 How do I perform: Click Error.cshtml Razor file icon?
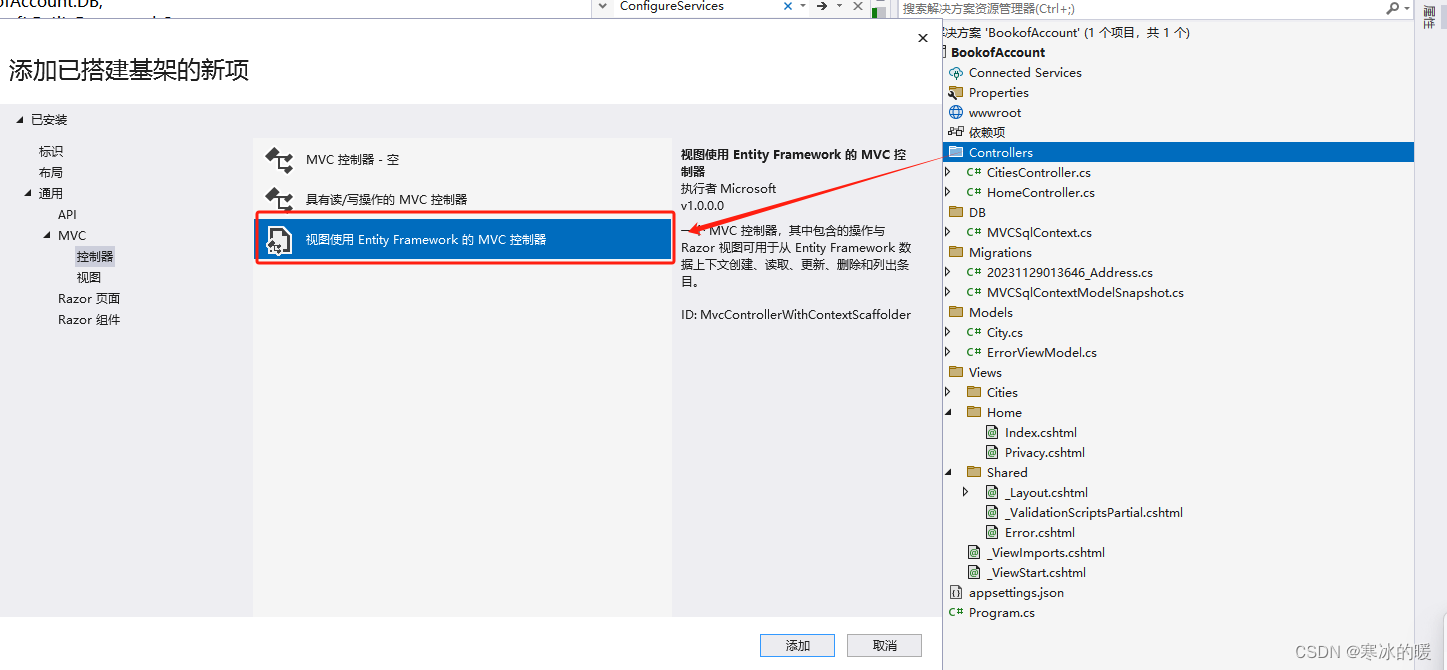click(992, 533)
